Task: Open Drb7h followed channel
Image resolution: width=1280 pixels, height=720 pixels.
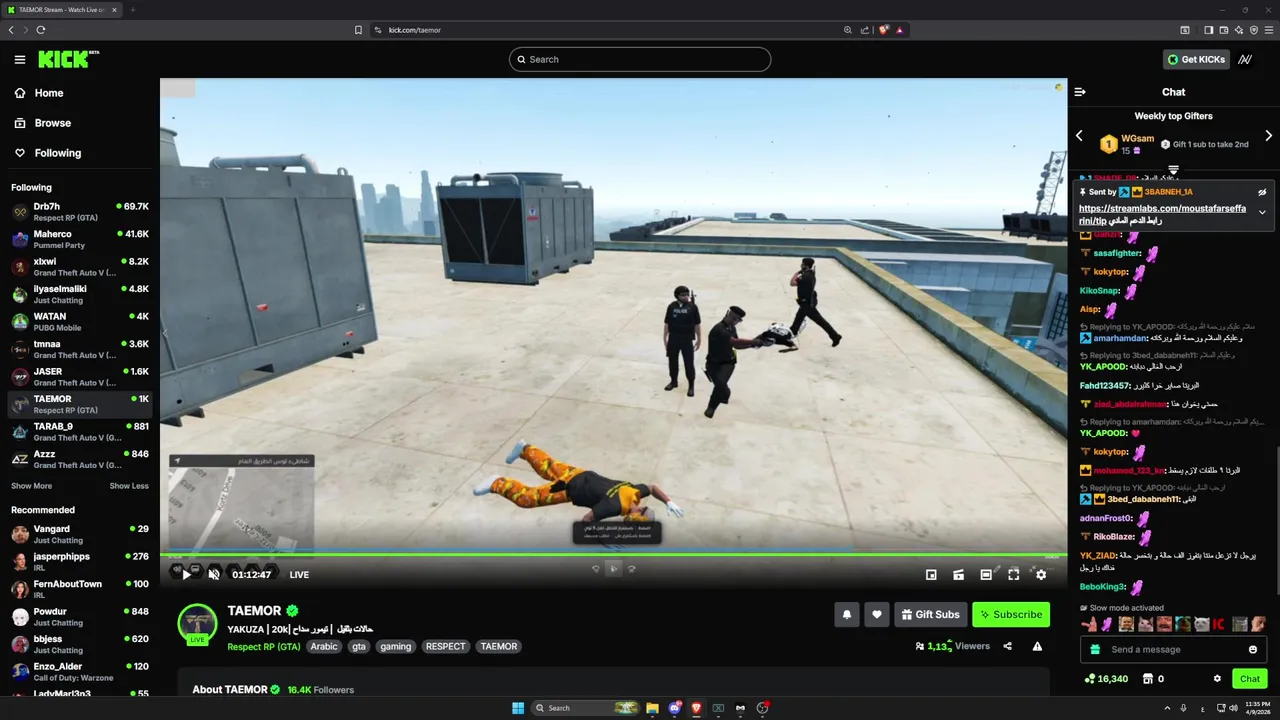Action: pos(80,212)
